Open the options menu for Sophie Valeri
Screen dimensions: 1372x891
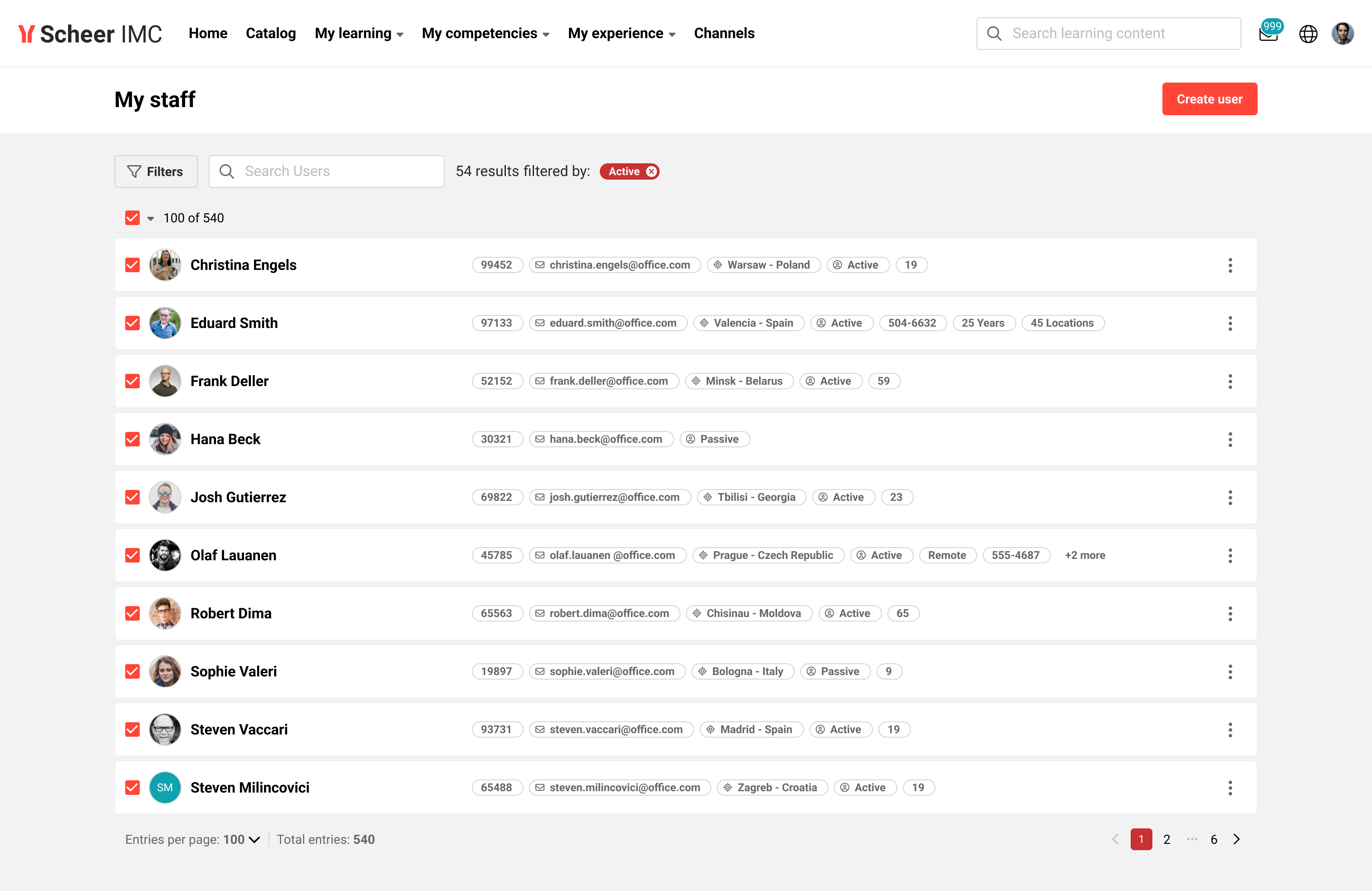1230,672
